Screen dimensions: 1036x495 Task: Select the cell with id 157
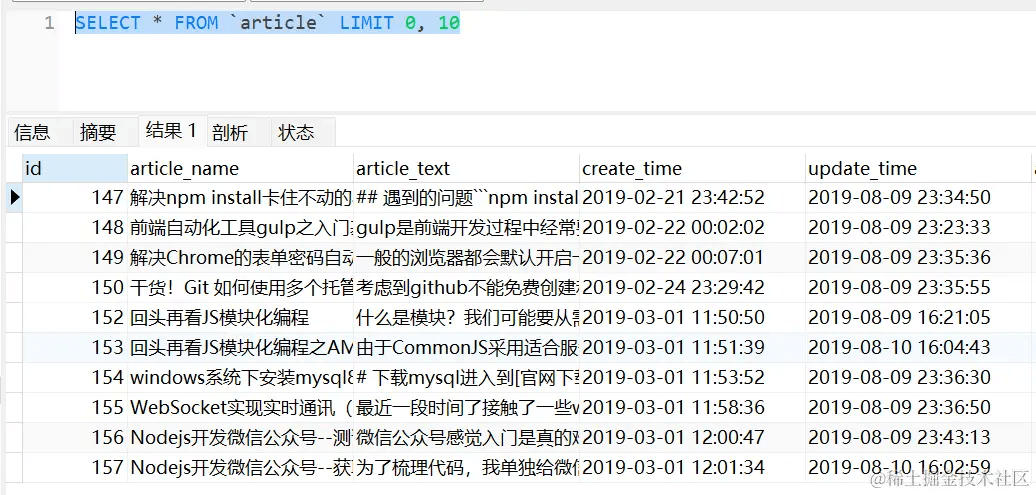tap(75, 467)
